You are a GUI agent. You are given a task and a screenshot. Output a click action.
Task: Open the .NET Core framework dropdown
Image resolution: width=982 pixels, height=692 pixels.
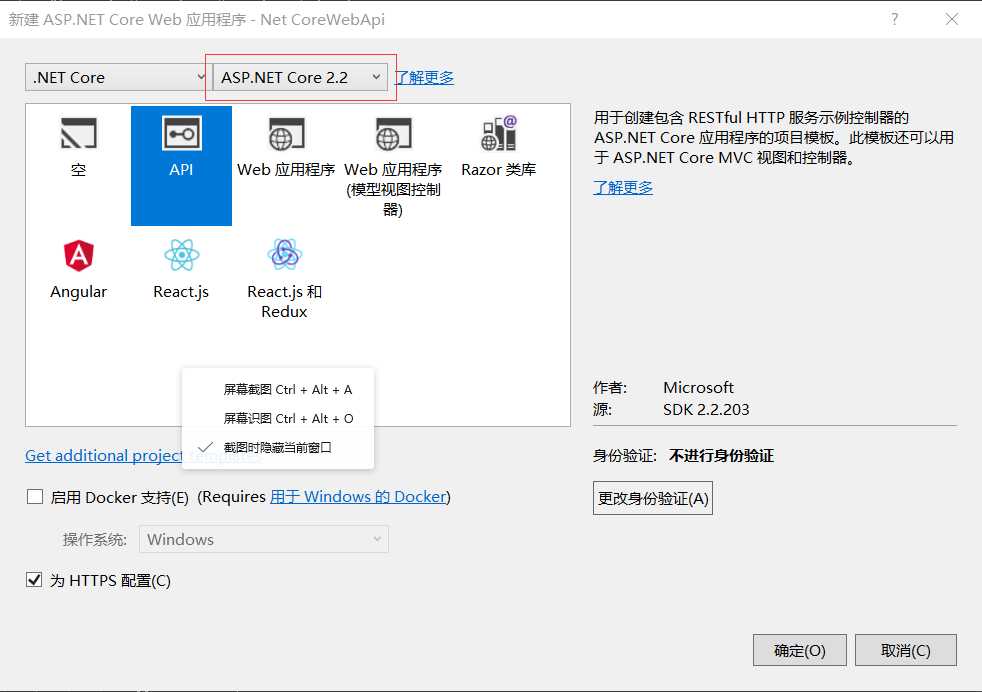click(116, 77)
